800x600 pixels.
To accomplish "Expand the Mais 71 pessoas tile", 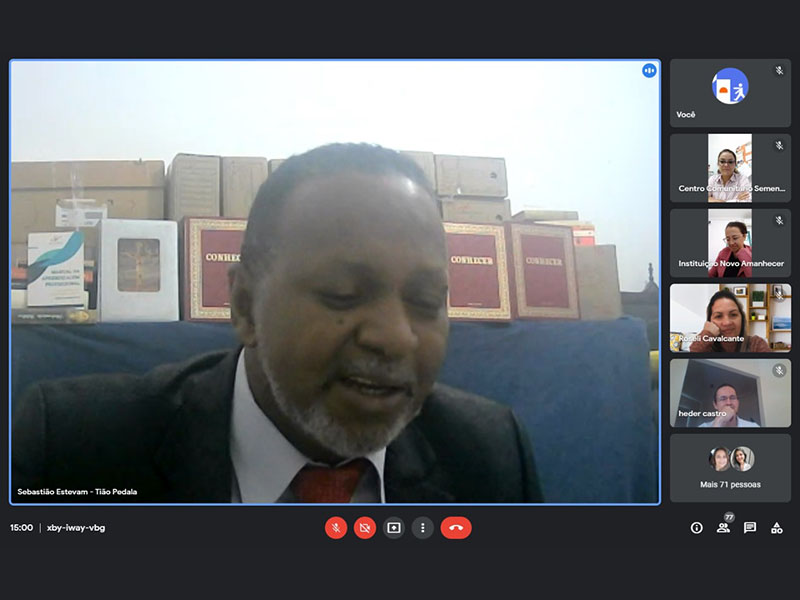I will (x=730, y=467).
